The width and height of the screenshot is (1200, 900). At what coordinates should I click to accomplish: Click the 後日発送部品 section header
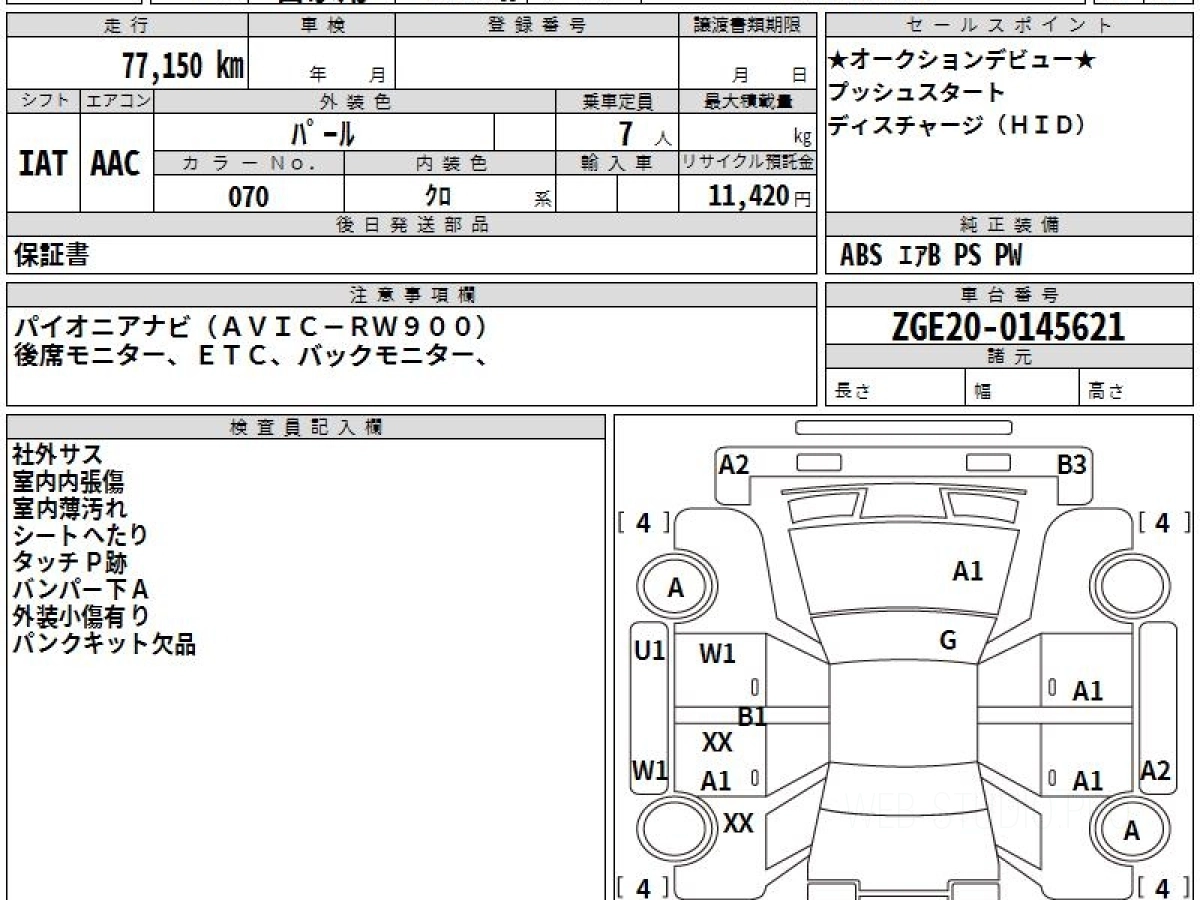(411, 225)
